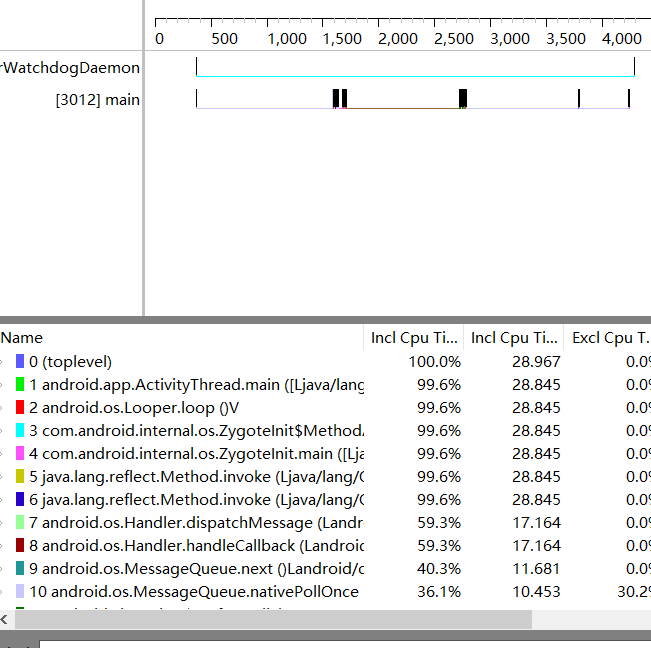The height and width of the screenshot is (648, 651).
Task: Select the WatchdogDaemon thread row label
Action: (x=71, y=68)
